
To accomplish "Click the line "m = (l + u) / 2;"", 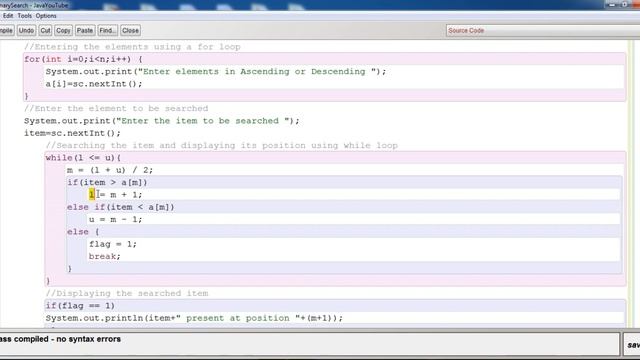I will coord(110,170).
